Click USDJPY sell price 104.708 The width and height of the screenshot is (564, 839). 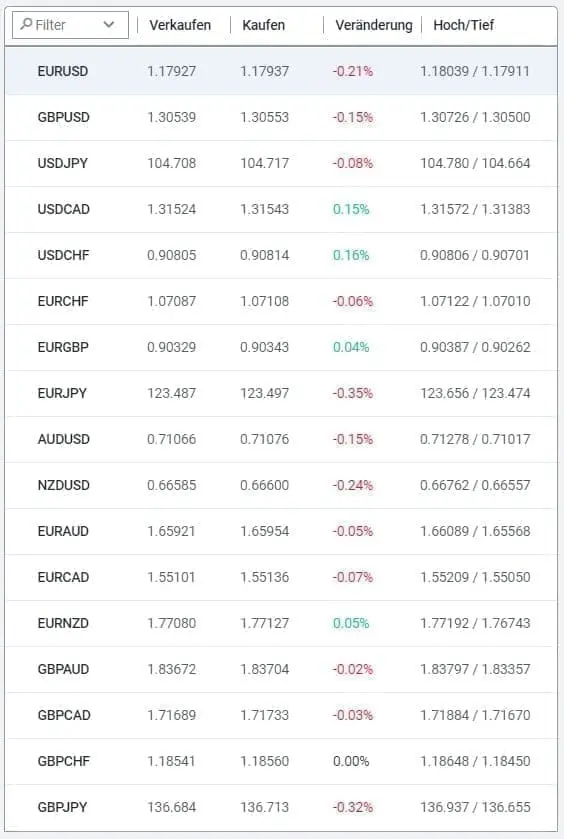click(x=172, y=163)
